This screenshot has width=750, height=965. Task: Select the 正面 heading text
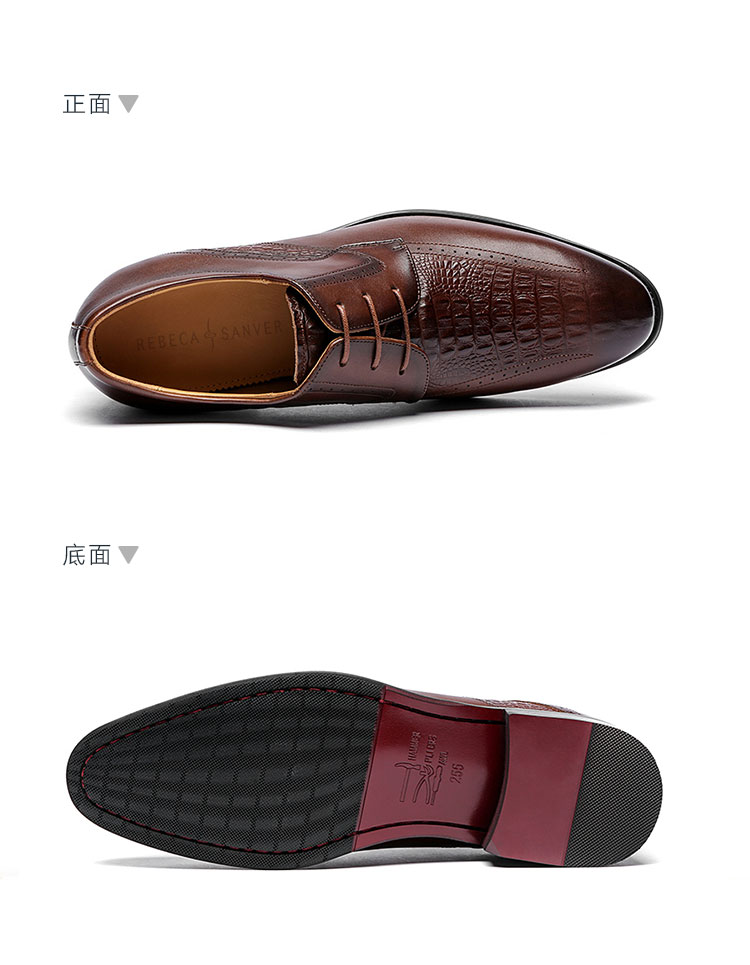[87, 104]
